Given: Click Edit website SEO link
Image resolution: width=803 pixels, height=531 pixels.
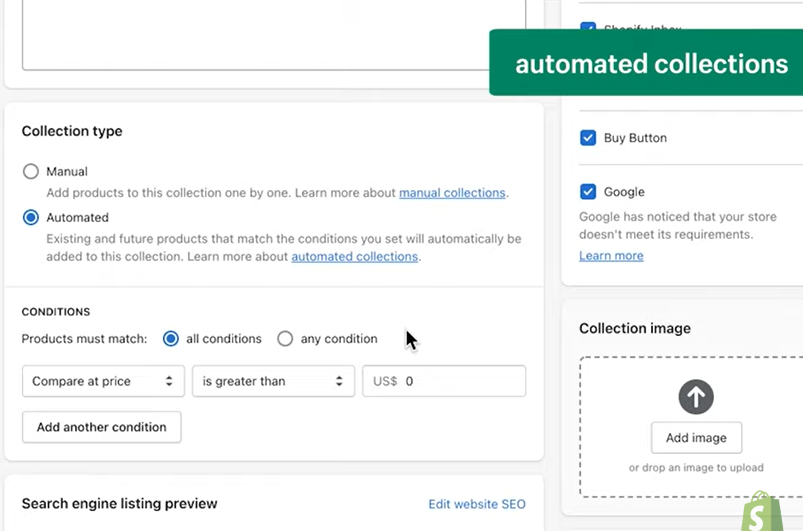Looking at the screenshot, I should point(477,504).
